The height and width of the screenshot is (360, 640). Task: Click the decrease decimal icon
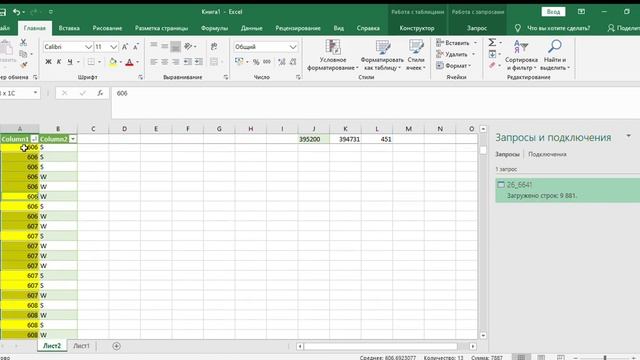(x=293, y=62)
